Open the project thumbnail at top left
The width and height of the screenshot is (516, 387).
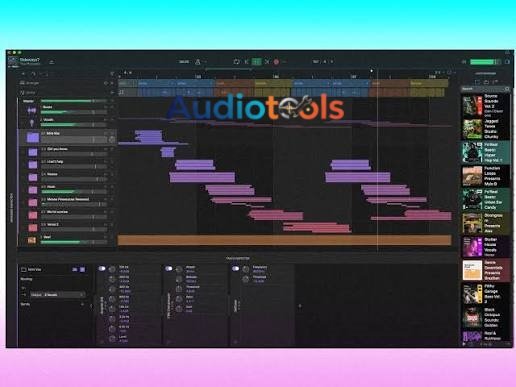13,61
